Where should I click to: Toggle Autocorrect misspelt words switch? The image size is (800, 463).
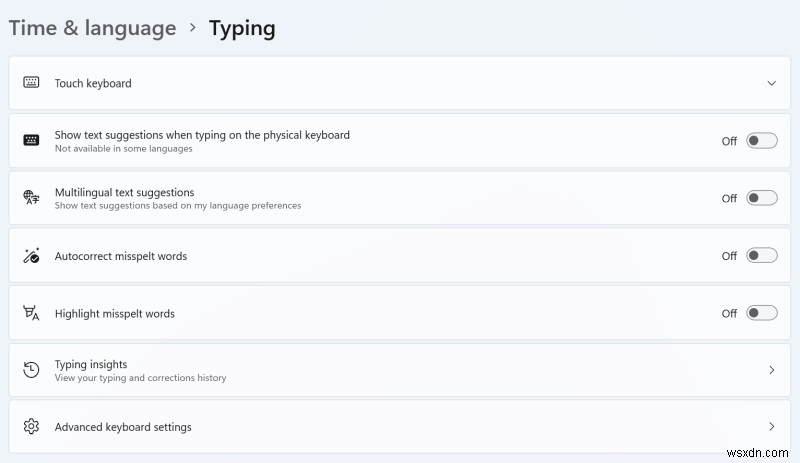point(762,255)
